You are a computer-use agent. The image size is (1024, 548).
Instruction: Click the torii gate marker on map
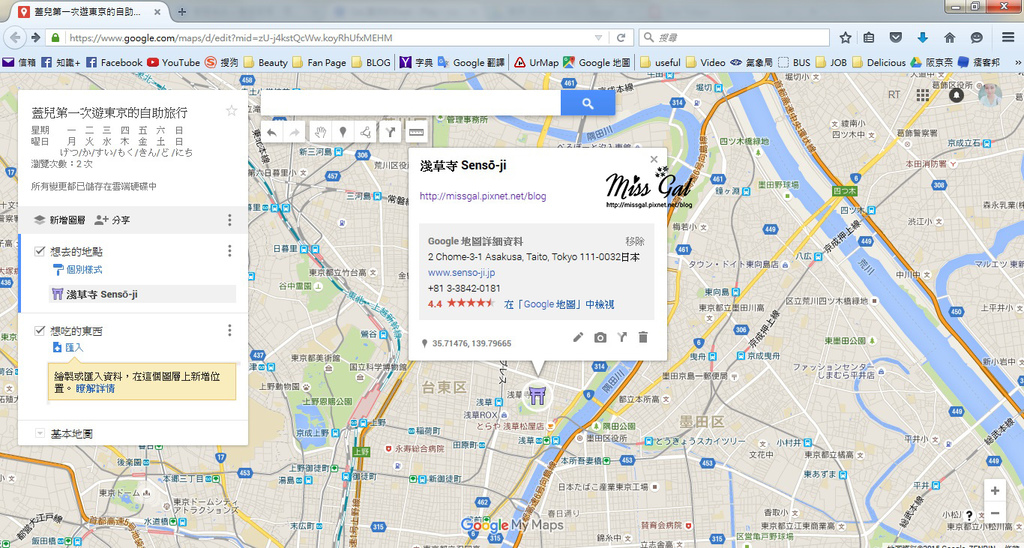tap(538, 395)
